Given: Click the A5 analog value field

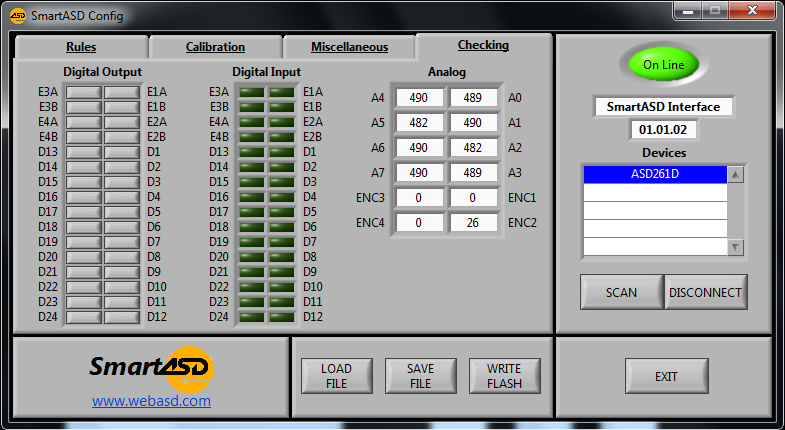Looking at the screenshot, I should point(419,123).
